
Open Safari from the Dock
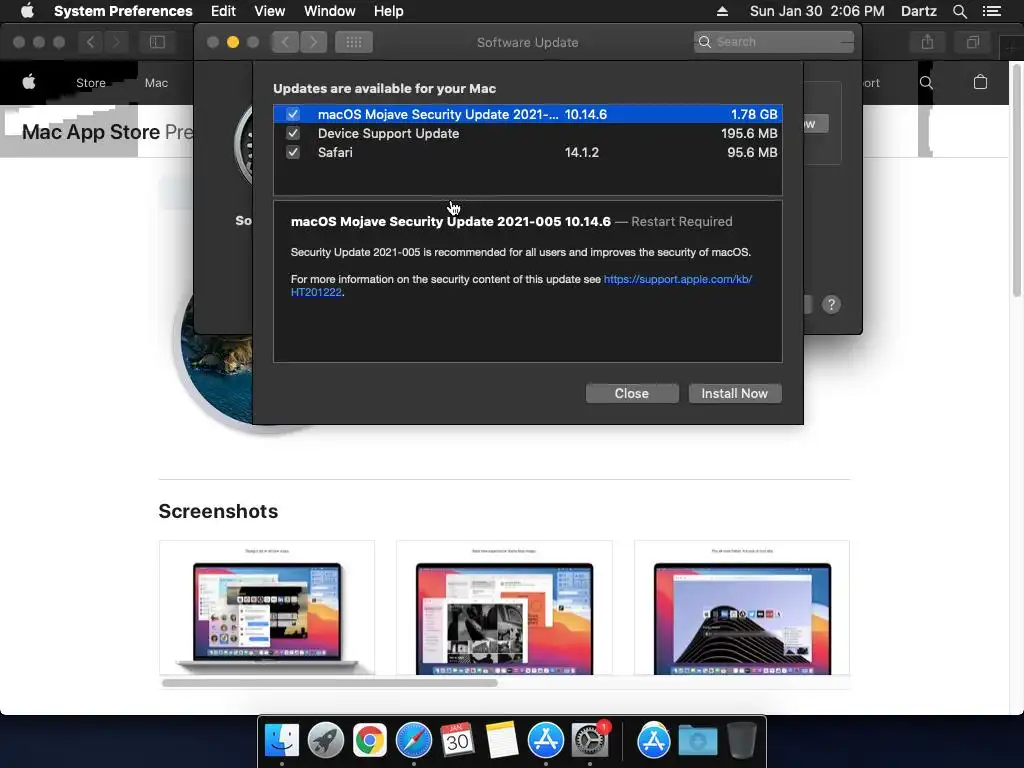tap(414, 741)
